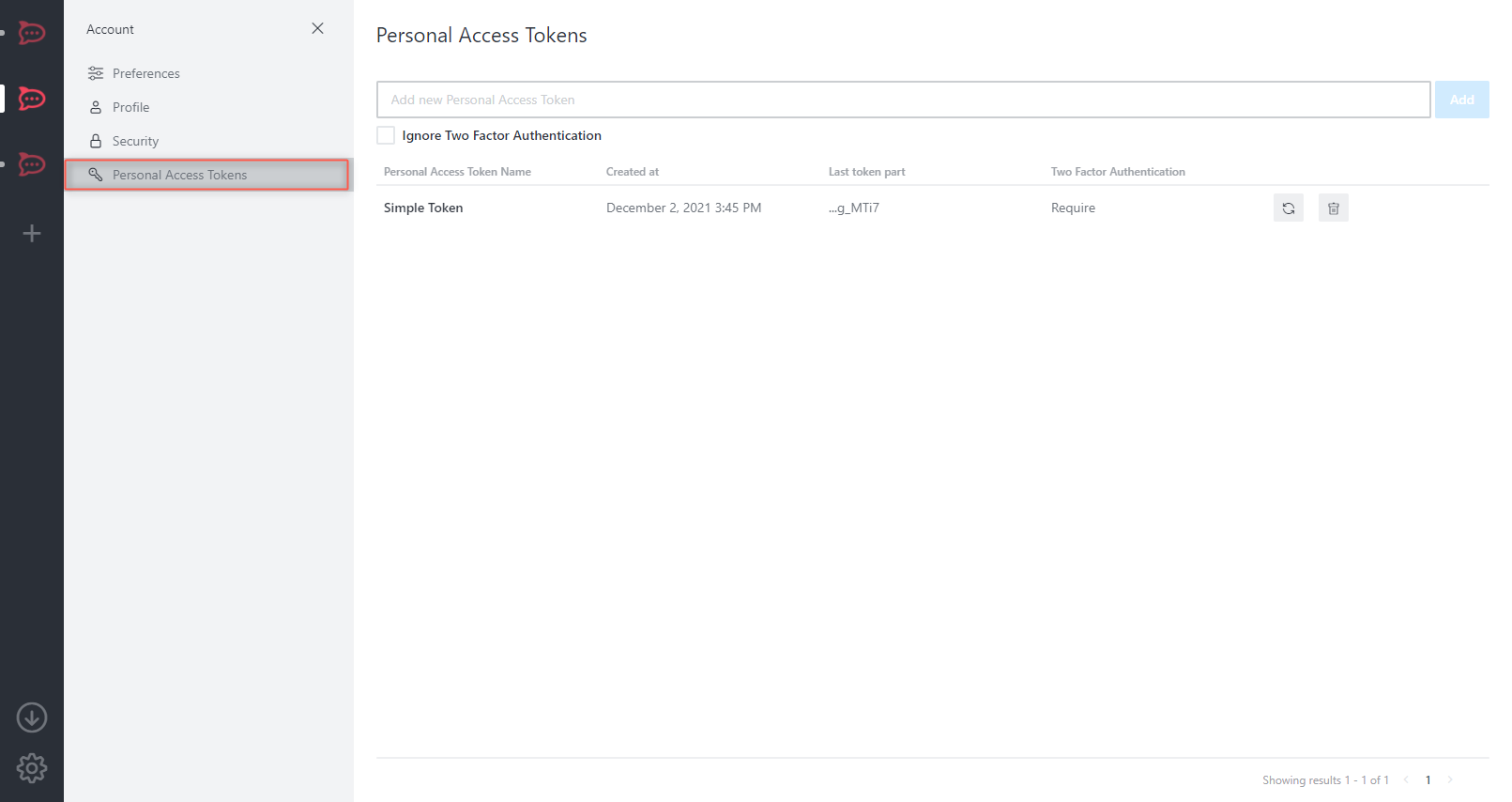Screen dimensions: 1512x802
Task: Go to previous results page arrow
Action: click(1406, 779)
